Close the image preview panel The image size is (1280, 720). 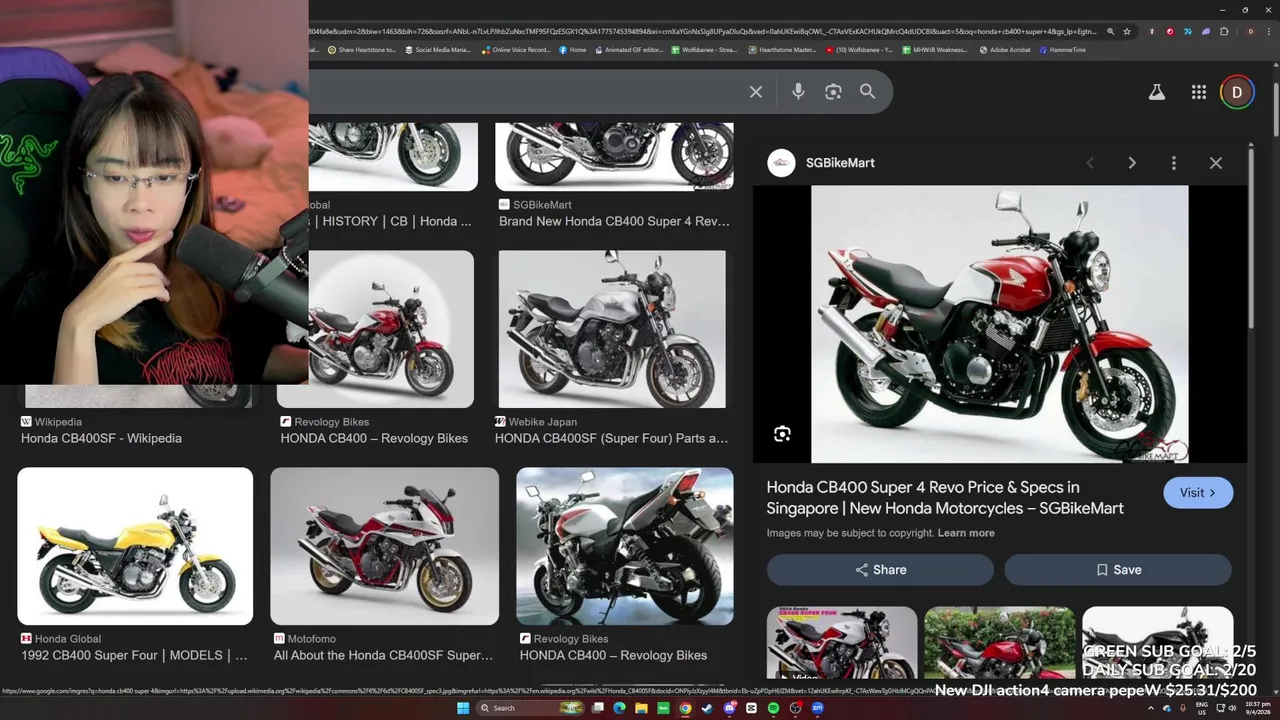tap(1216, 163)
